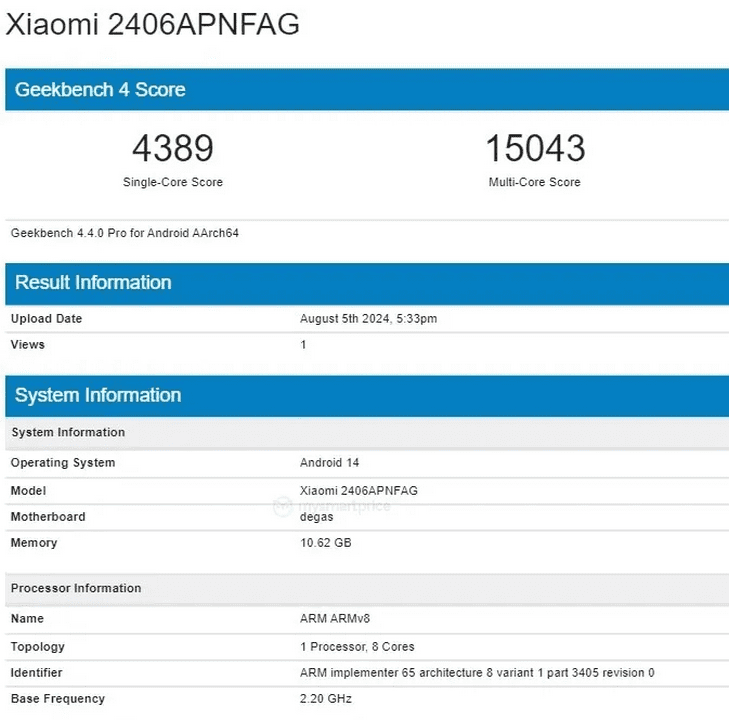This screenshot has width=729, height=720.
Task: Click the 15043 multi-core score number
Action: [x=535, y=149]
